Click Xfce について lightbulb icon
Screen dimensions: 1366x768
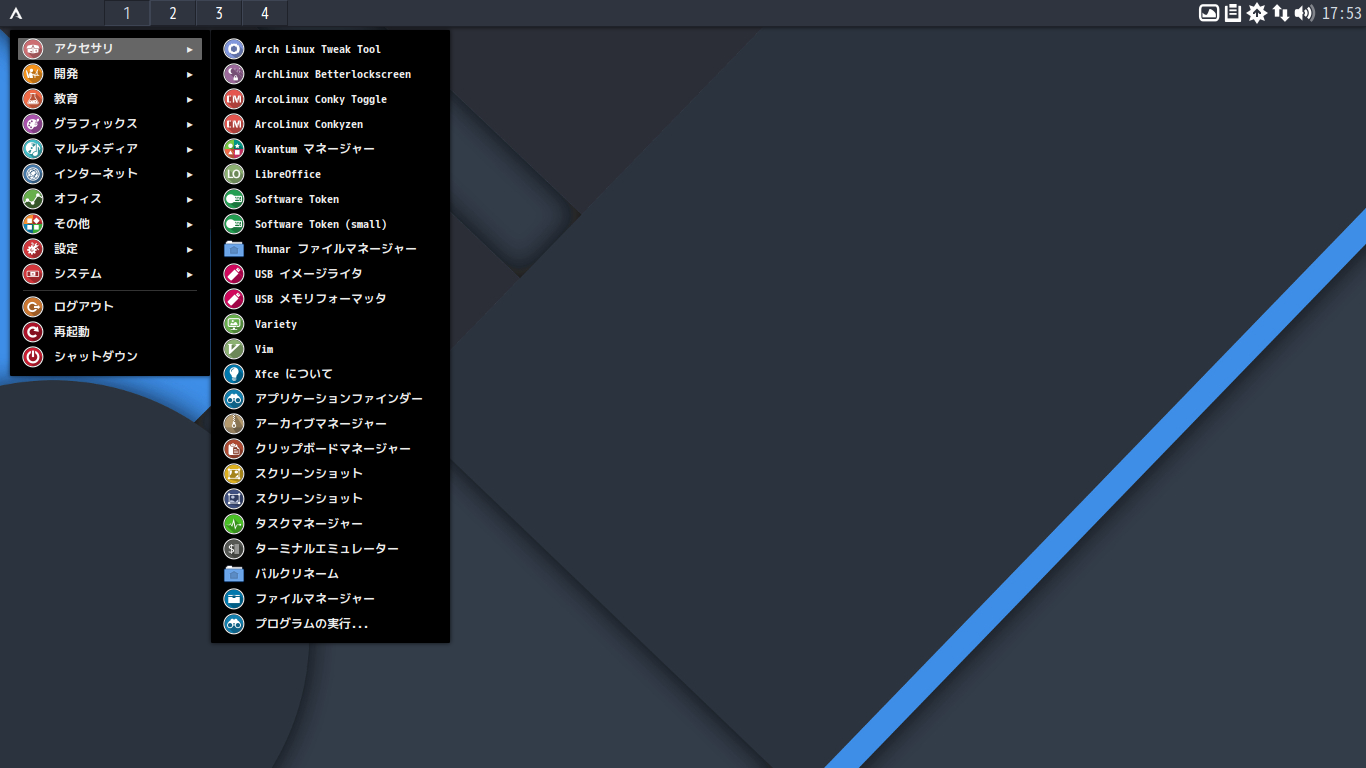233,374
